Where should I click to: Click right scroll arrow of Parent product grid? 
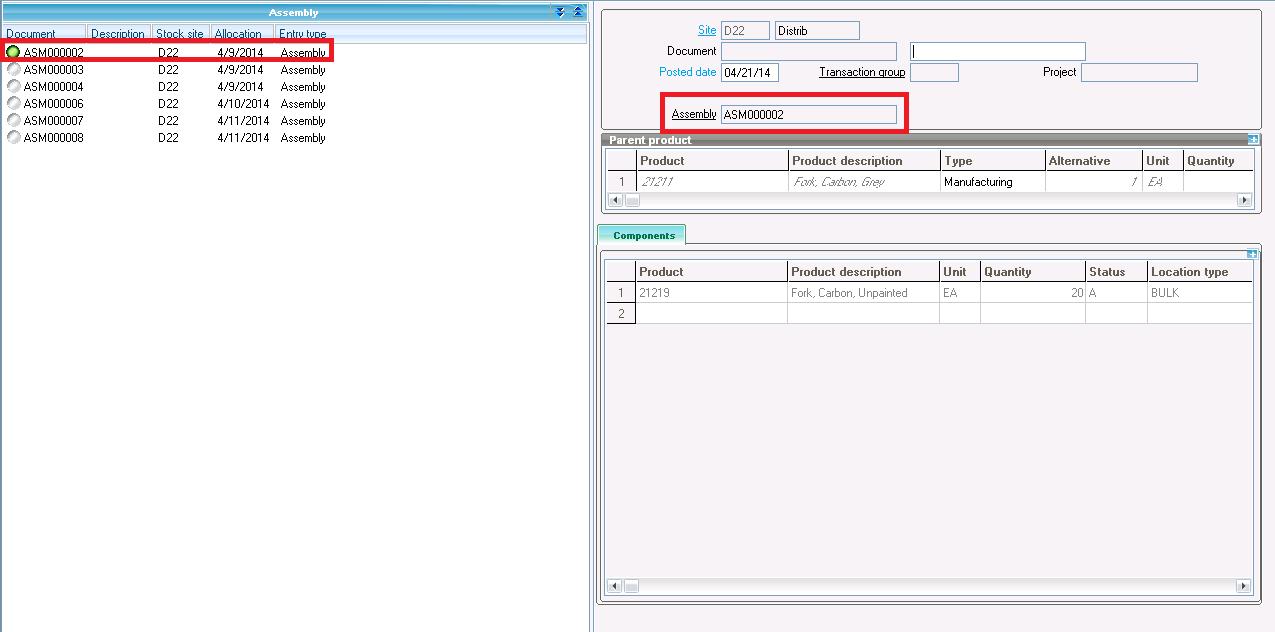point(1245,200)
